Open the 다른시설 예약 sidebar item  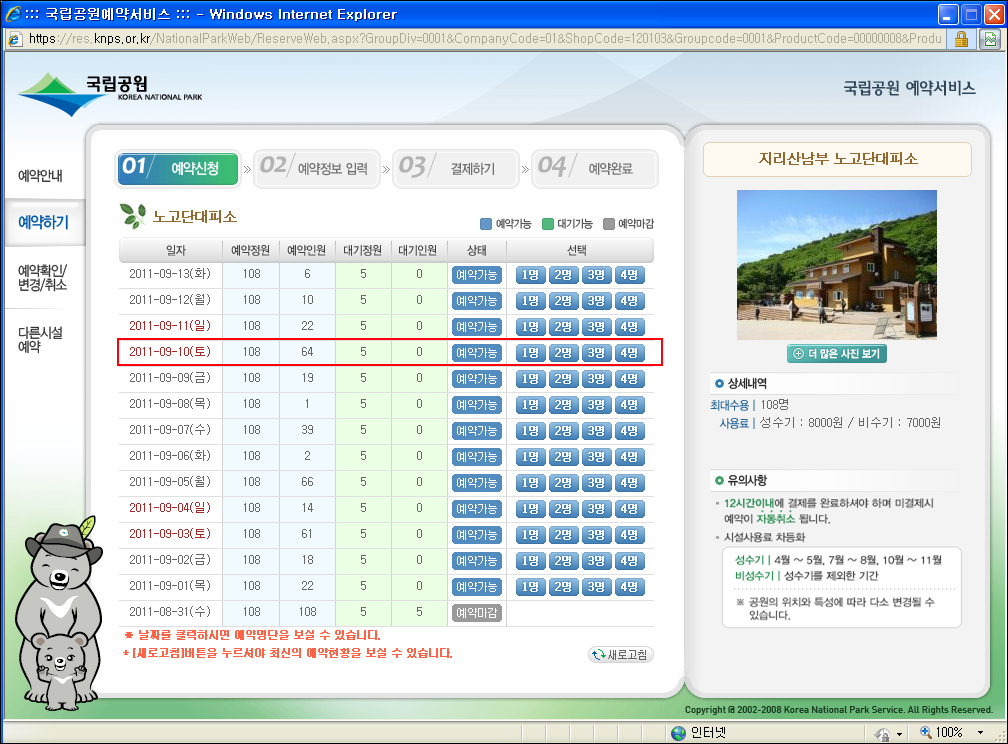tap(41, 340)
